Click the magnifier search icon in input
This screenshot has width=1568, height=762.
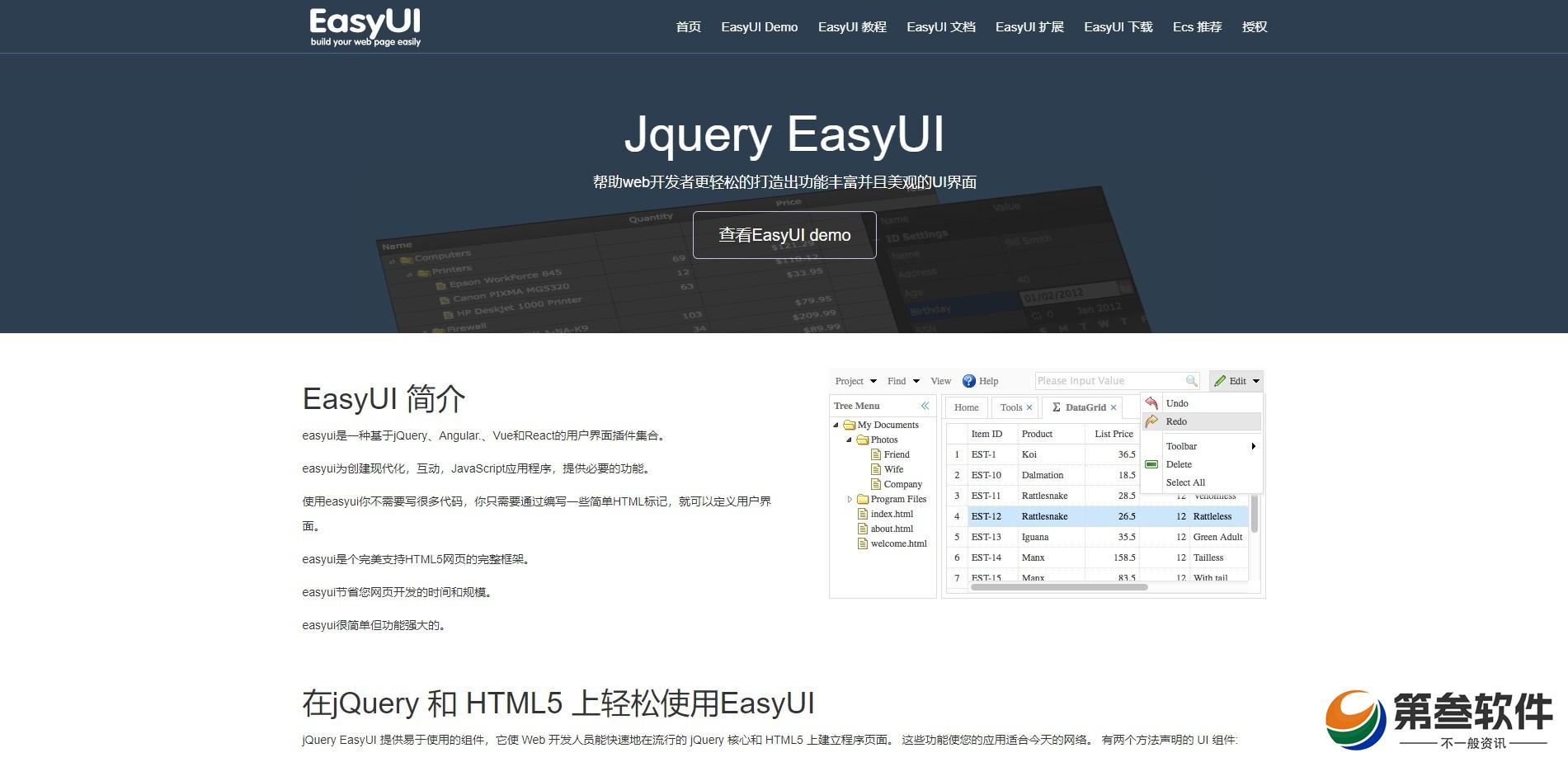click(x=1191, y=381)
